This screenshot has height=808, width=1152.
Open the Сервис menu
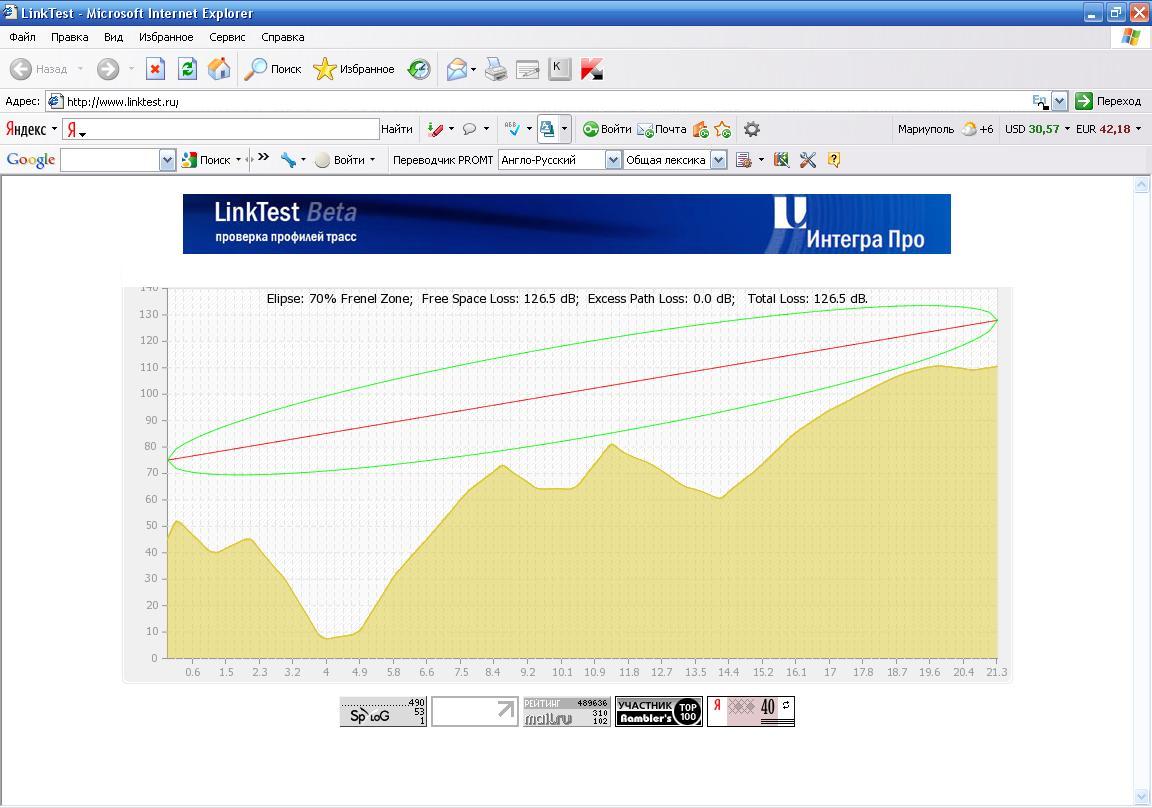(x=227, y=37)
